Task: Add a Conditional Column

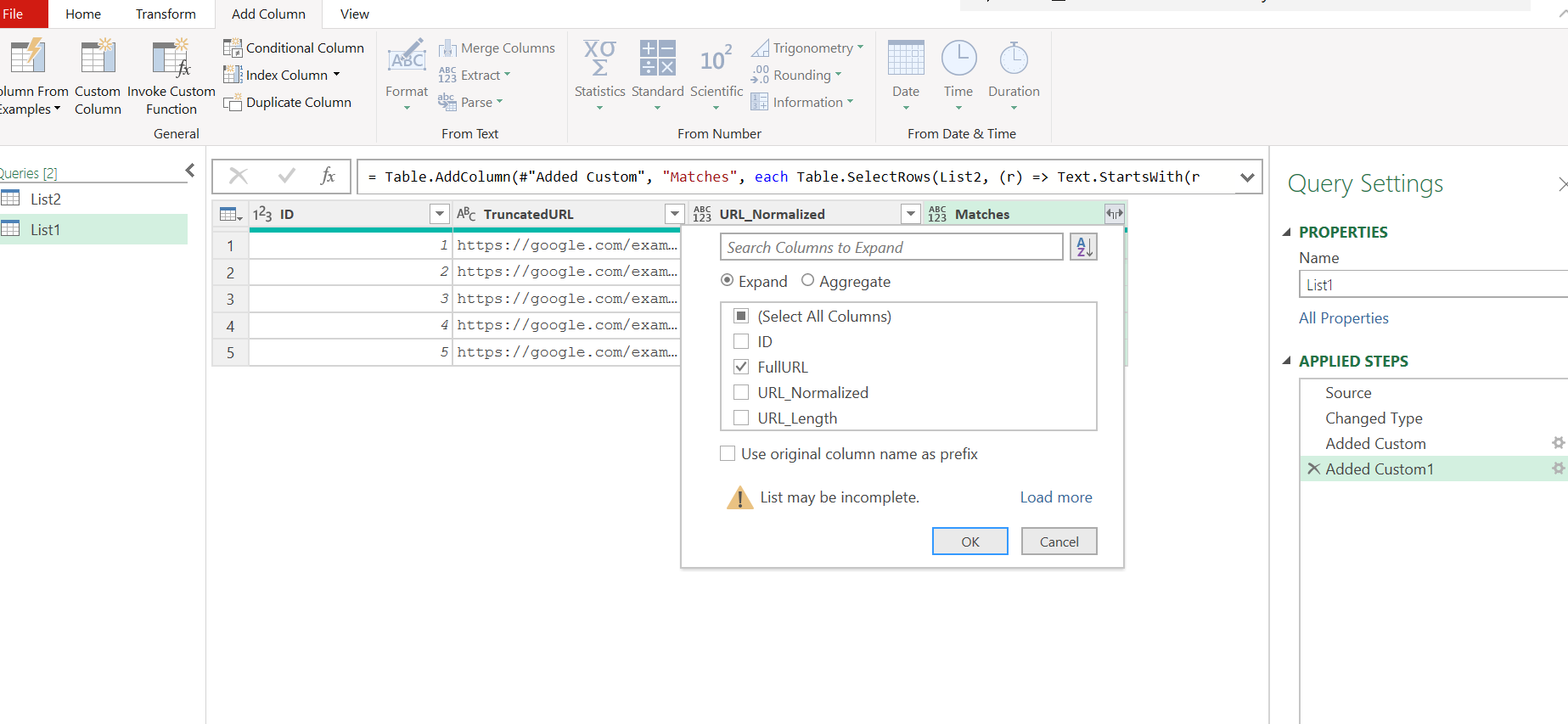Action: pyautogui.click(x=294, y=48)
